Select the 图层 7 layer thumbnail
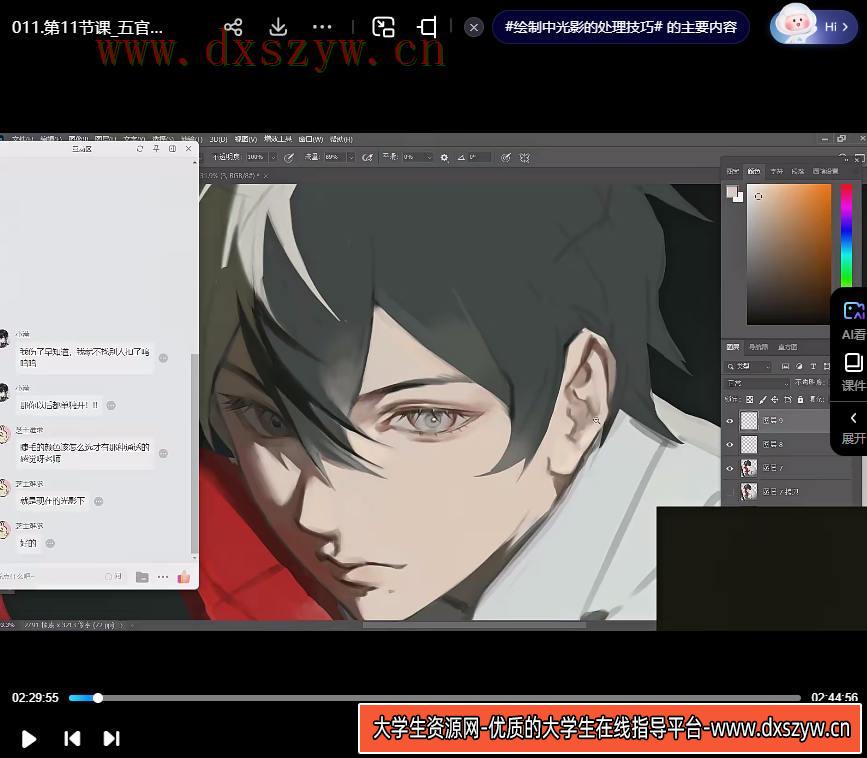This screenshot has width=867, height=758. point(749,468)
